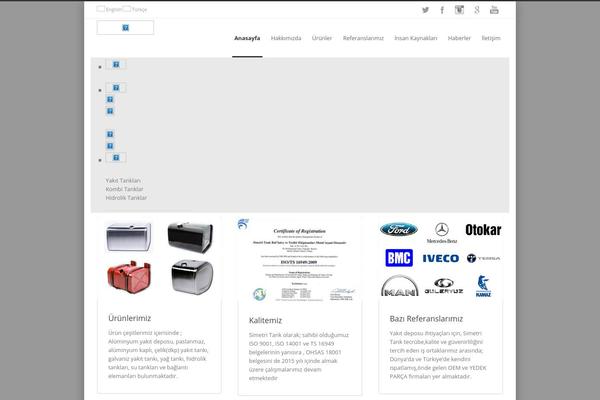The width and height of the screenshot is (600, 400).
Task: Click the Certificate of Registration image
Action: (x=300, y=261)
